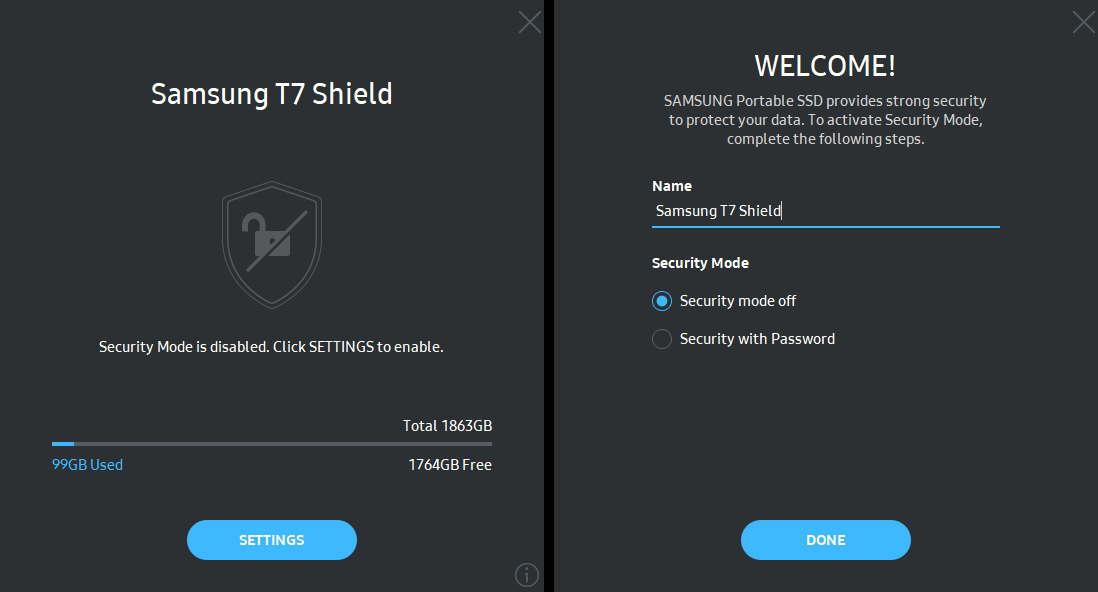Click the blue used portion of storage bar
This screenshot has height=592, width=1098.
pos(63,443)
